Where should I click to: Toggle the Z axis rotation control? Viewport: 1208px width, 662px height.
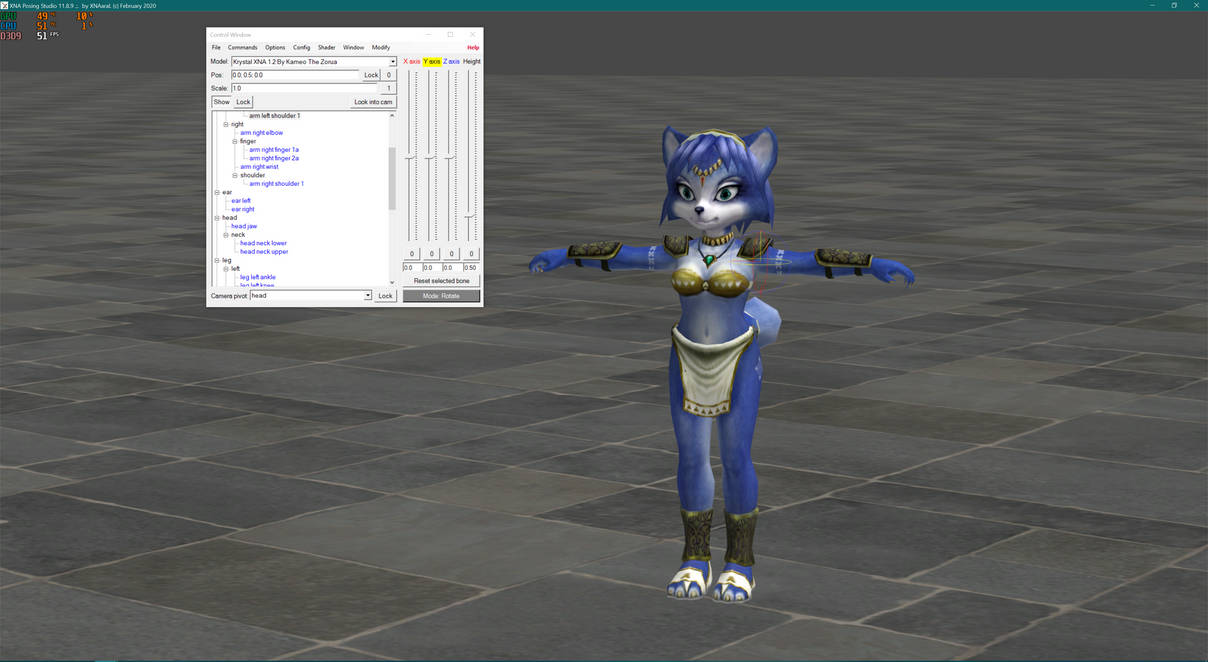point(451,61)
